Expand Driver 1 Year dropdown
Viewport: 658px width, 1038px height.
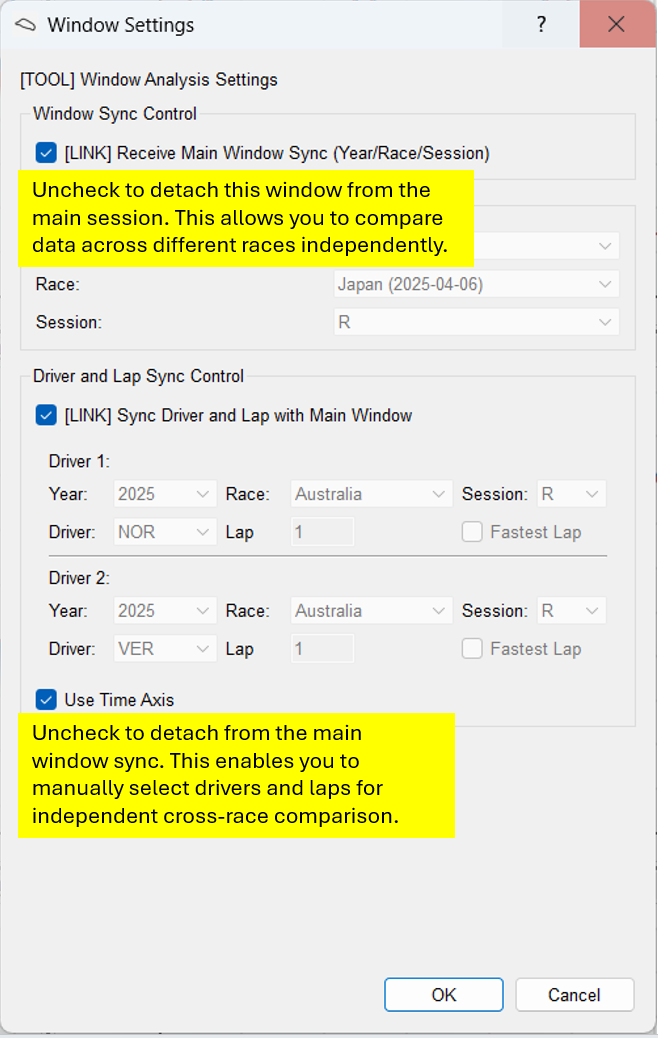(x=164, y=494)
